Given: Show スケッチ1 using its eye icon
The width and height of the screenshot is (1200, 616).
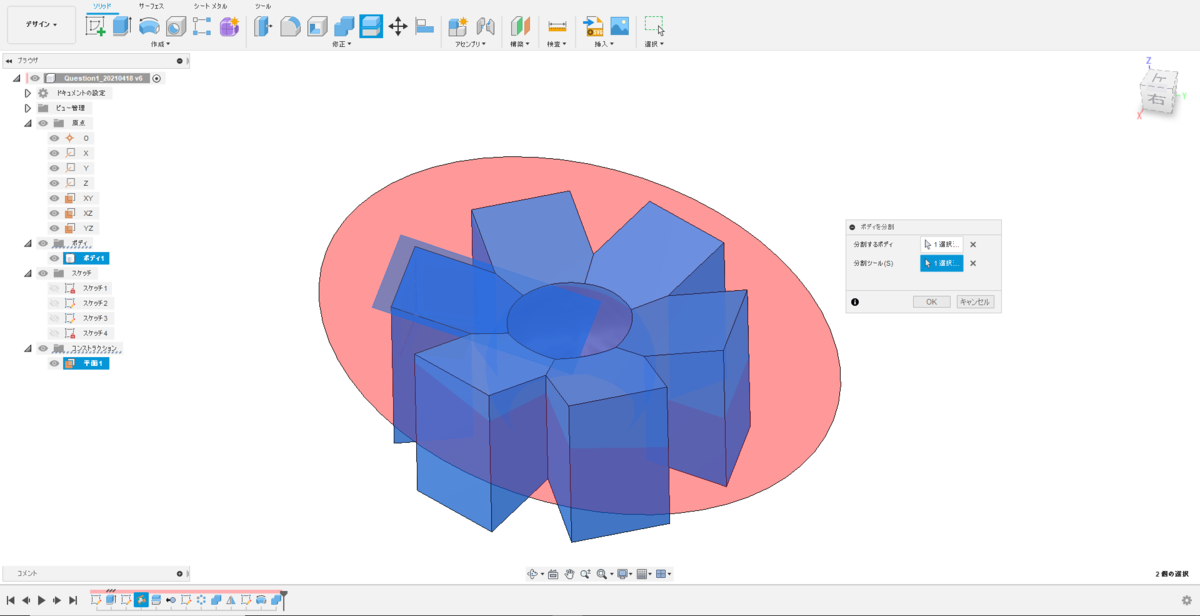Looking at the screenshot, I should [x=55, y=288].
